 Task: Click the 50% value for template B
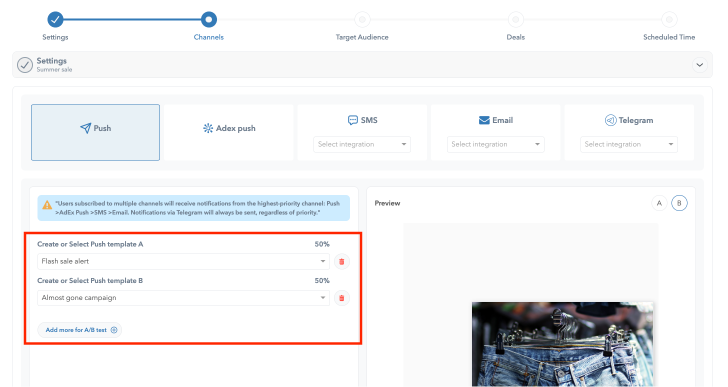pos(322,281)
